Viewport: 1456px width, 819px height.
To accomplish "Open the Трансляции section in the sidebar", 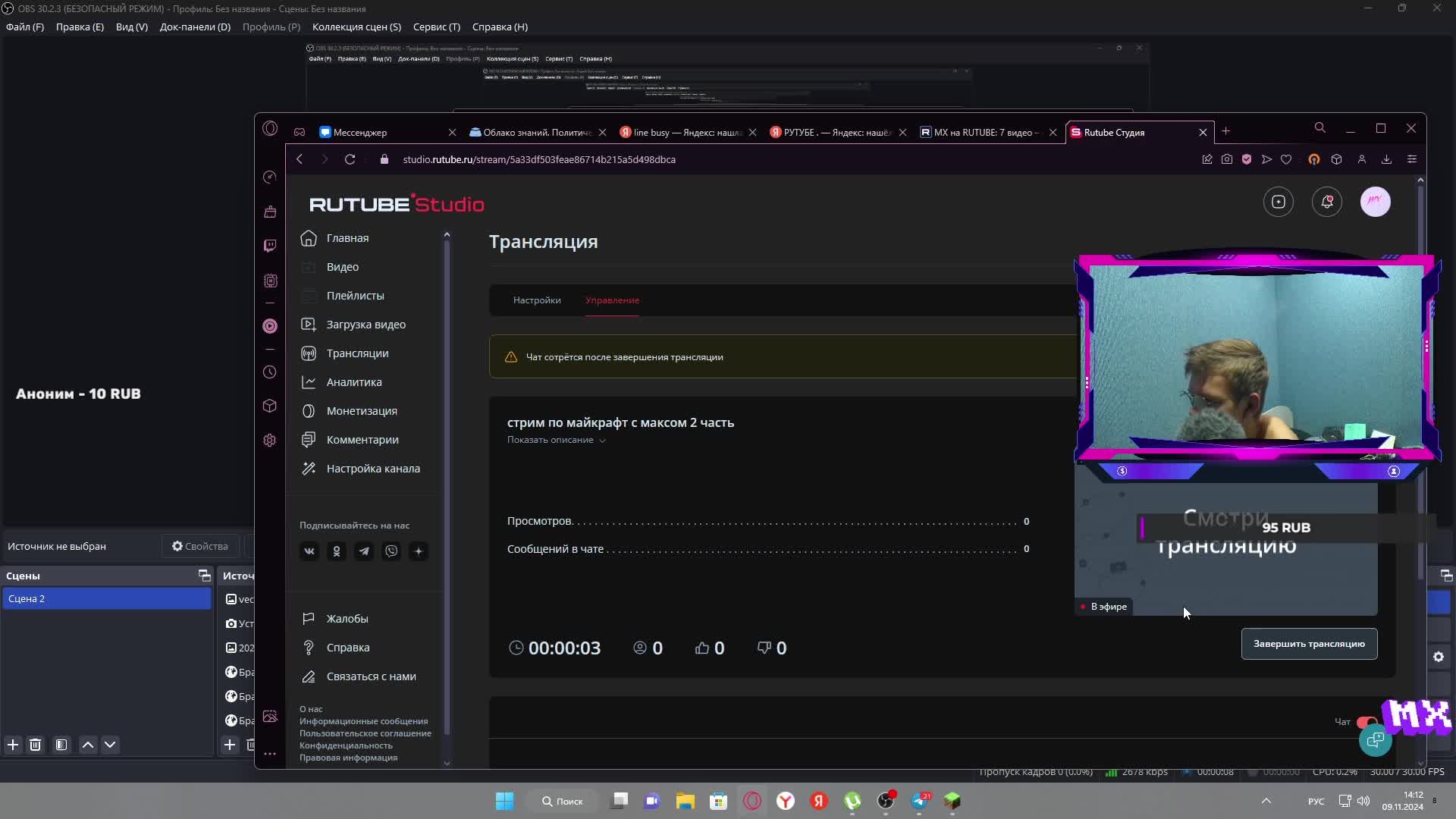I will click(344, 353).
